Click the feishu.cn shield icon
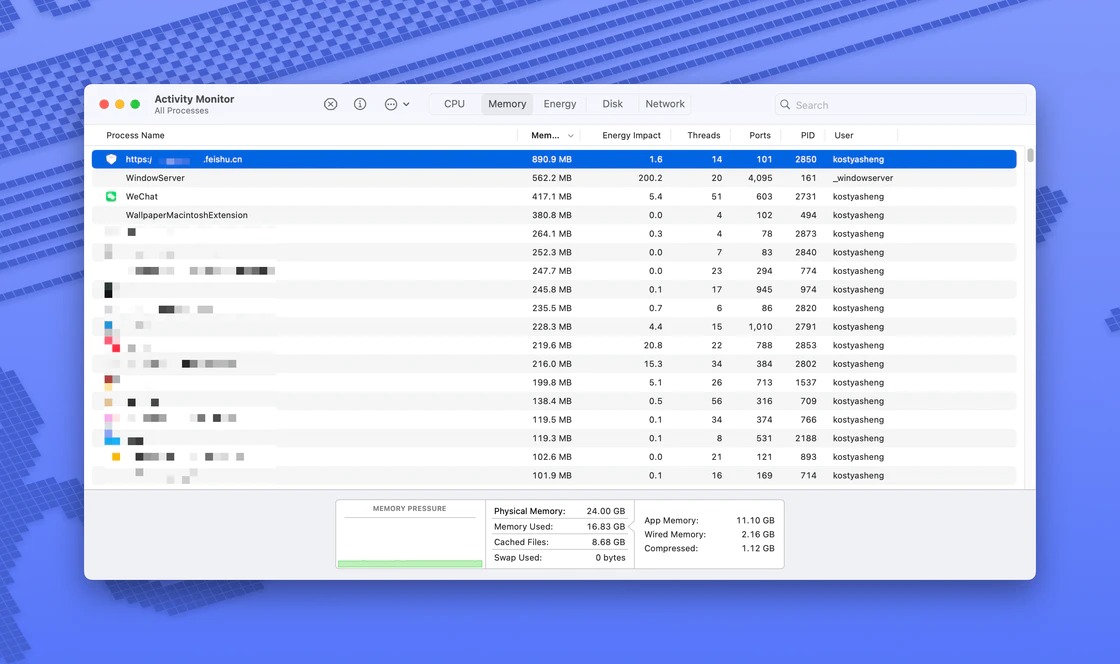The height and width of the screenshot is (664, 1120). tap(111, 159)
